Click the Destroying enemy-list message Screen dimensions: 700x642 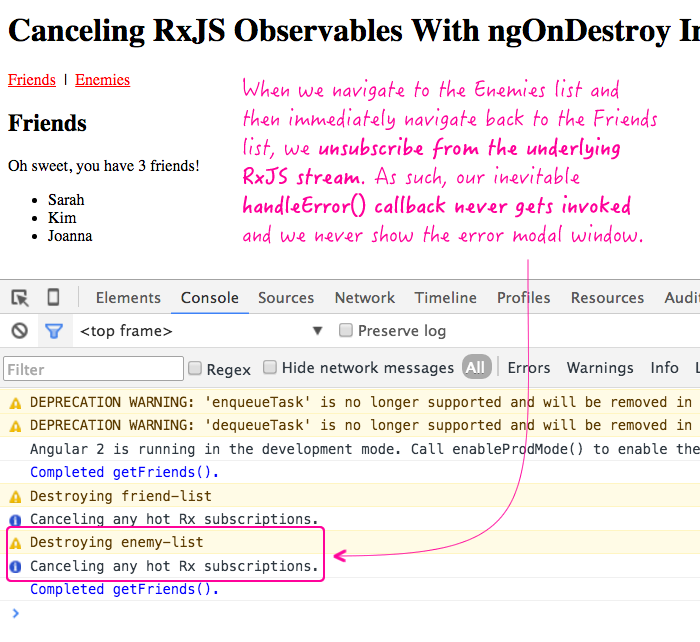117,542
